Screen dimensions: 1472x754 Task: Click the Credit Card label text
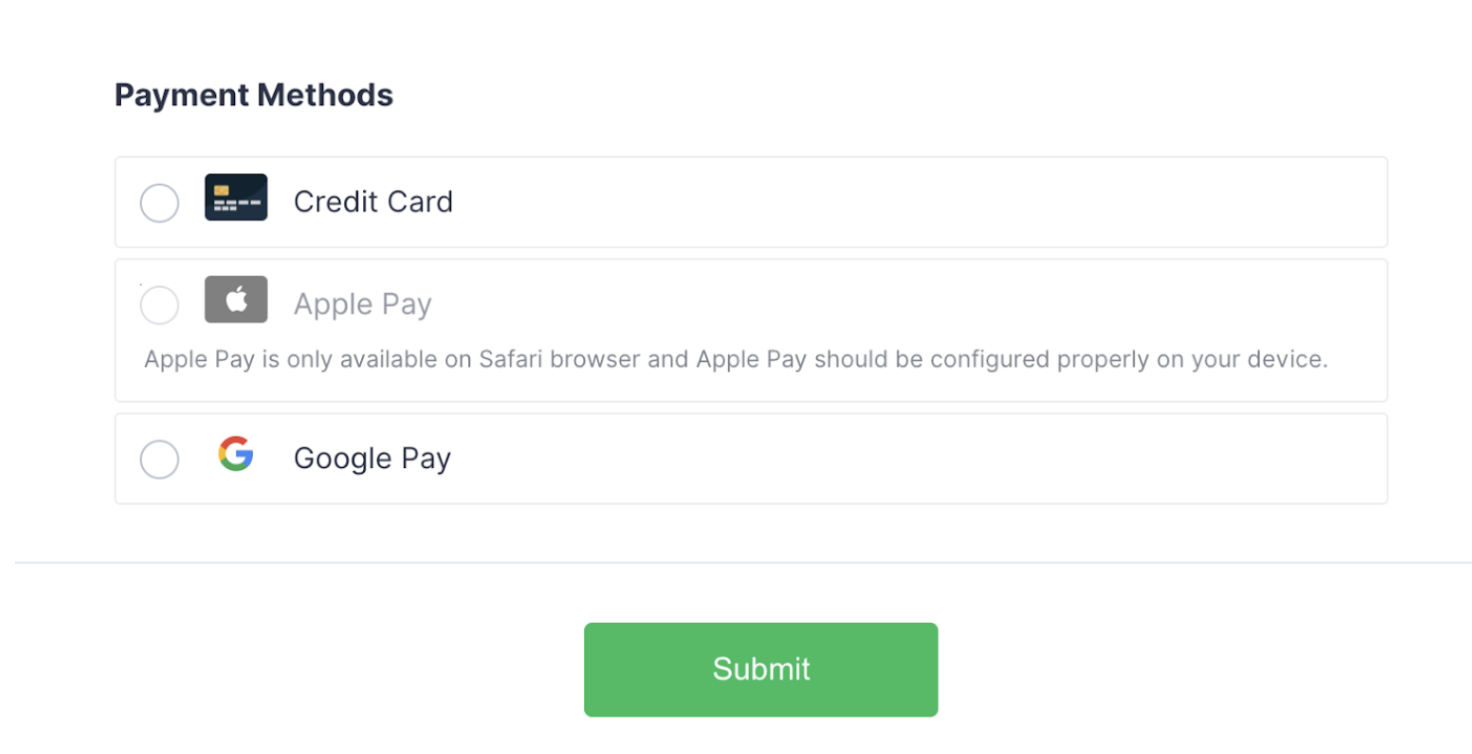point(373,202)
